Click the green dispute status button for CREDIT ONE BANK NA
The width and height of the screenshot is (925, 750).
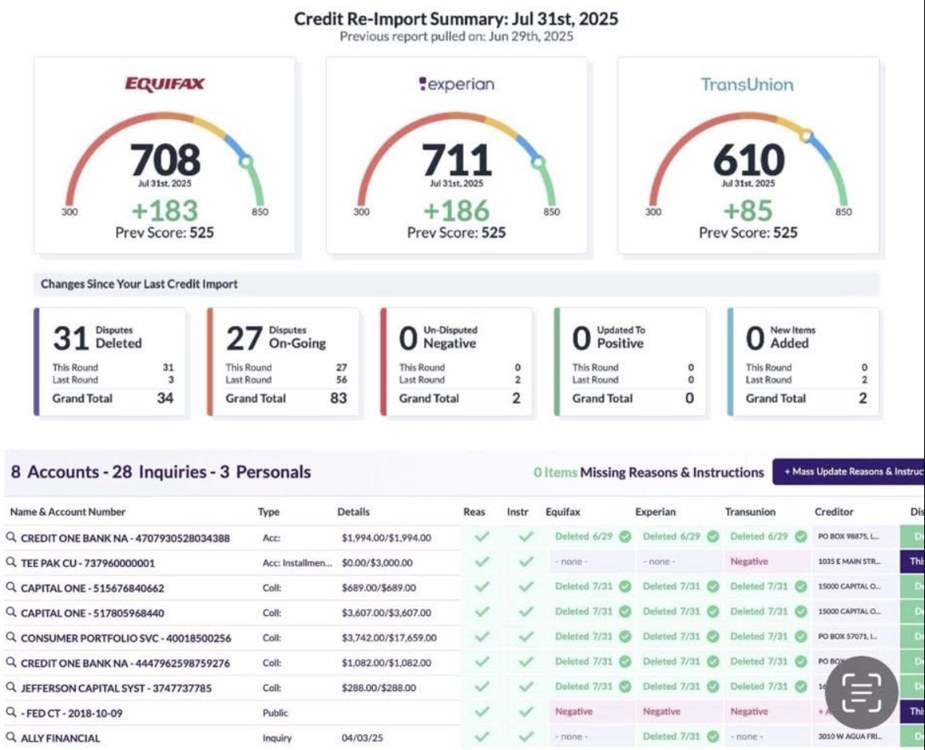913,536
